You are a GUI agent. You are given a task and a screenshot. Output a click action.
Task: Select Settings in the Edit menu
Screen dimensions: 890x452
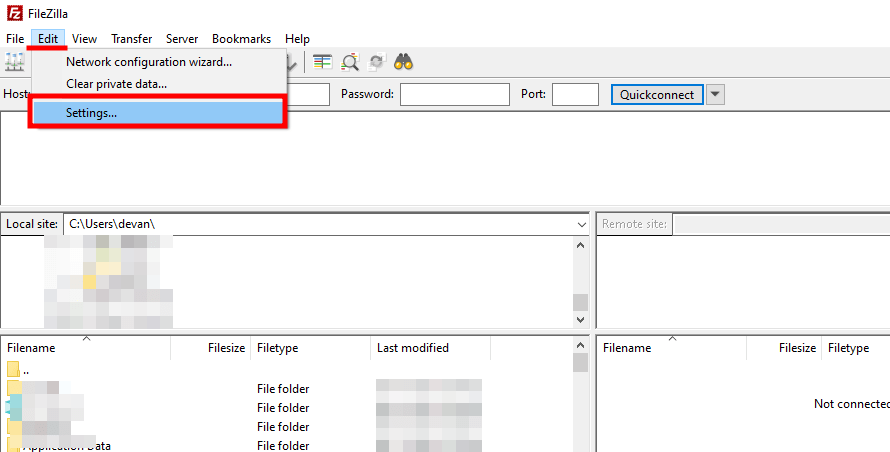pyautogui.click(x=158, y=112)
